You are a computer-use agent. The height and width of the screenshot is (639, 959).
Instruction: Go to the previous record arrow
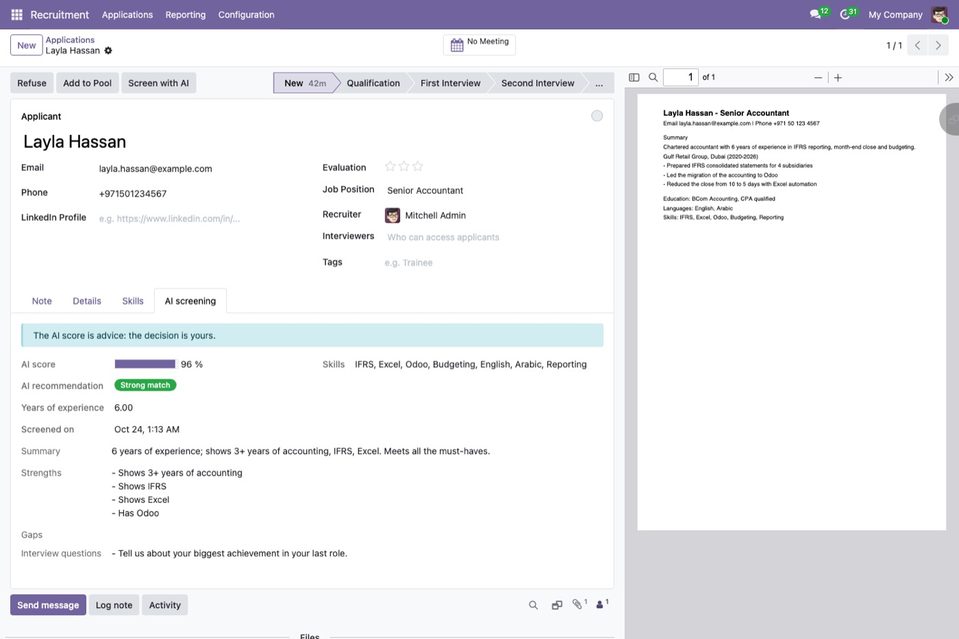[917, 45]
